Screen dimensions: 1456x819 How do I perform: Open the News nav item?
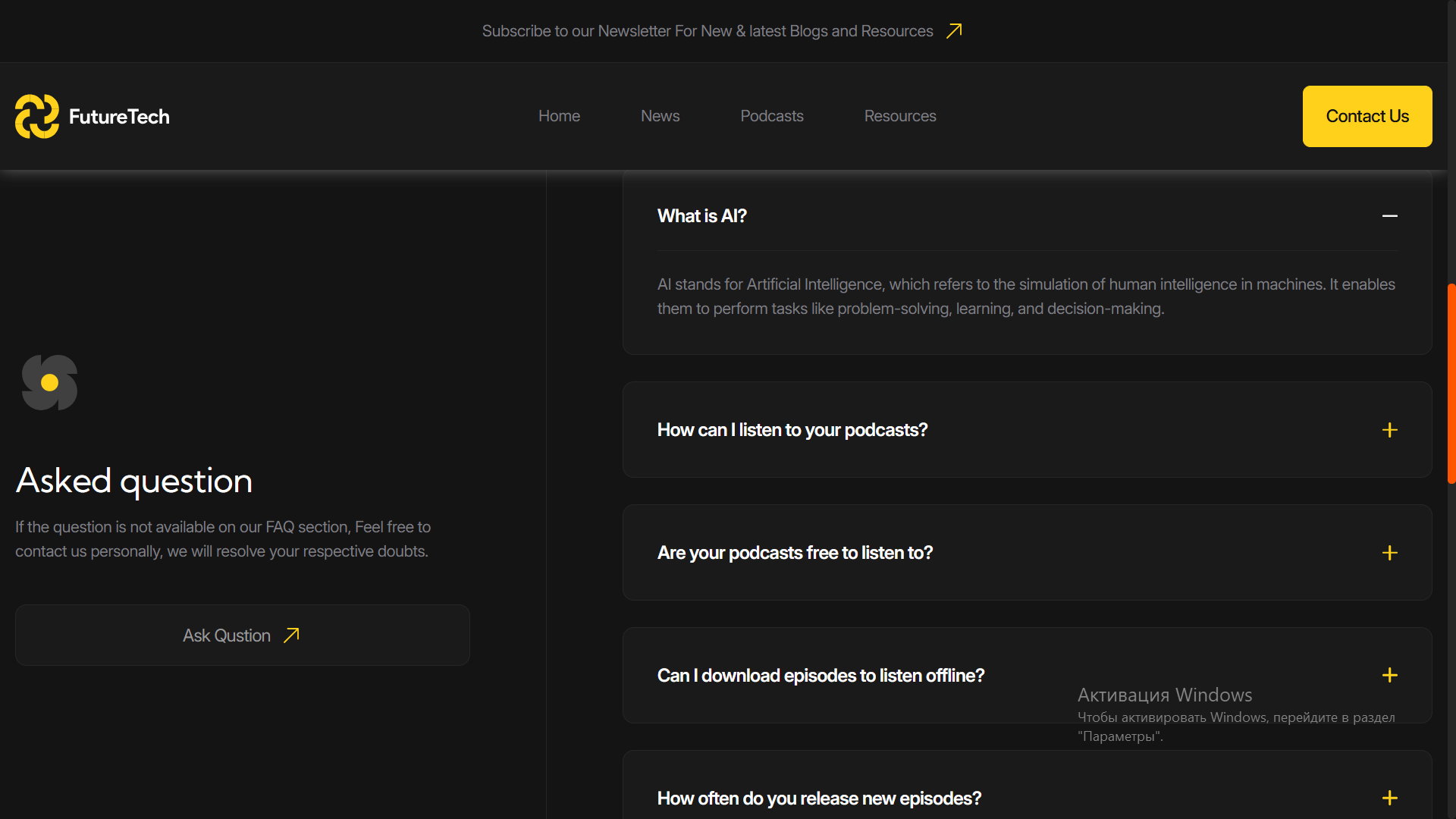pyautogui.click(x=660, y=116)
